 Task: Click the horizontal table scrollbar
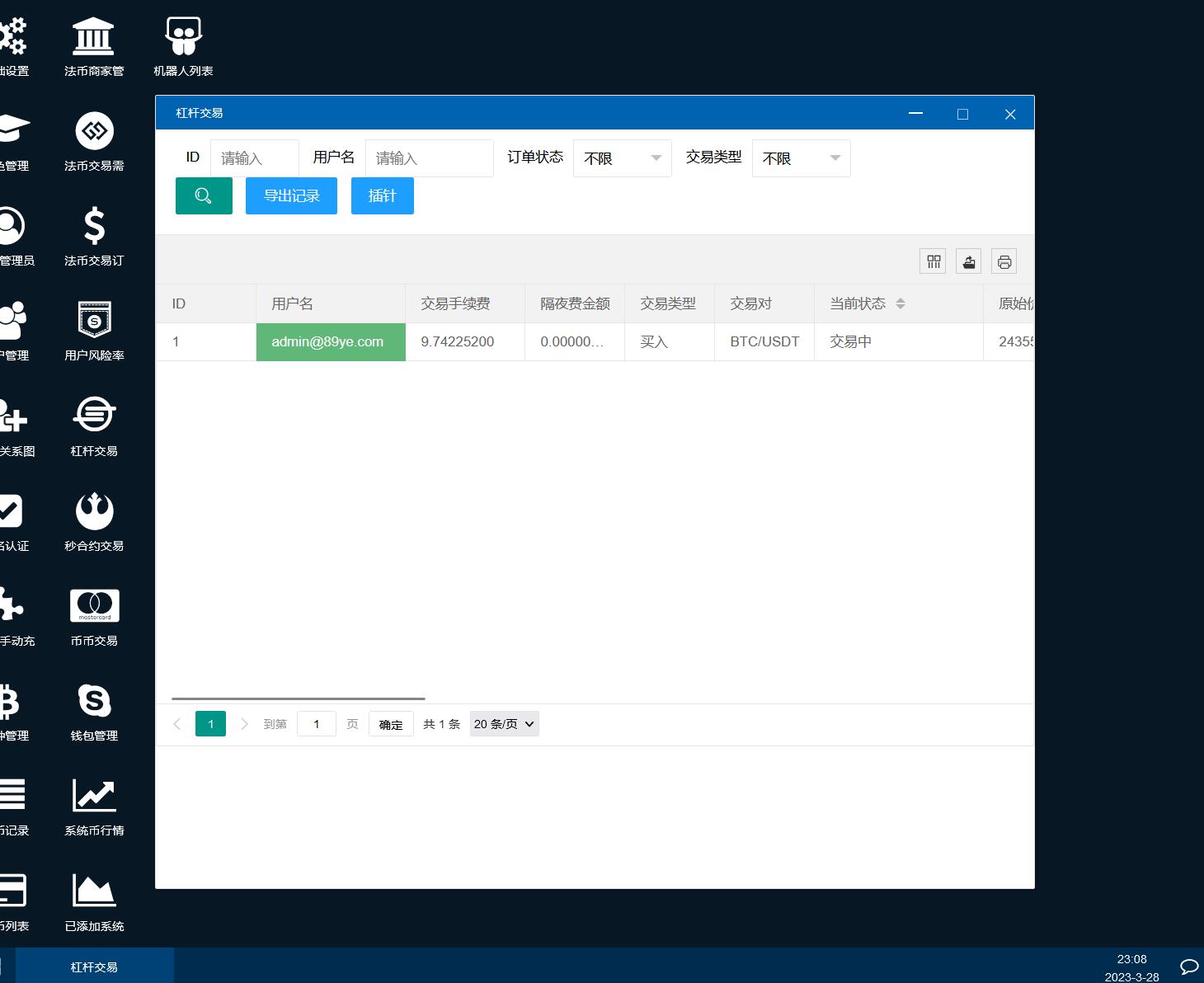click(x=299, y=698)
